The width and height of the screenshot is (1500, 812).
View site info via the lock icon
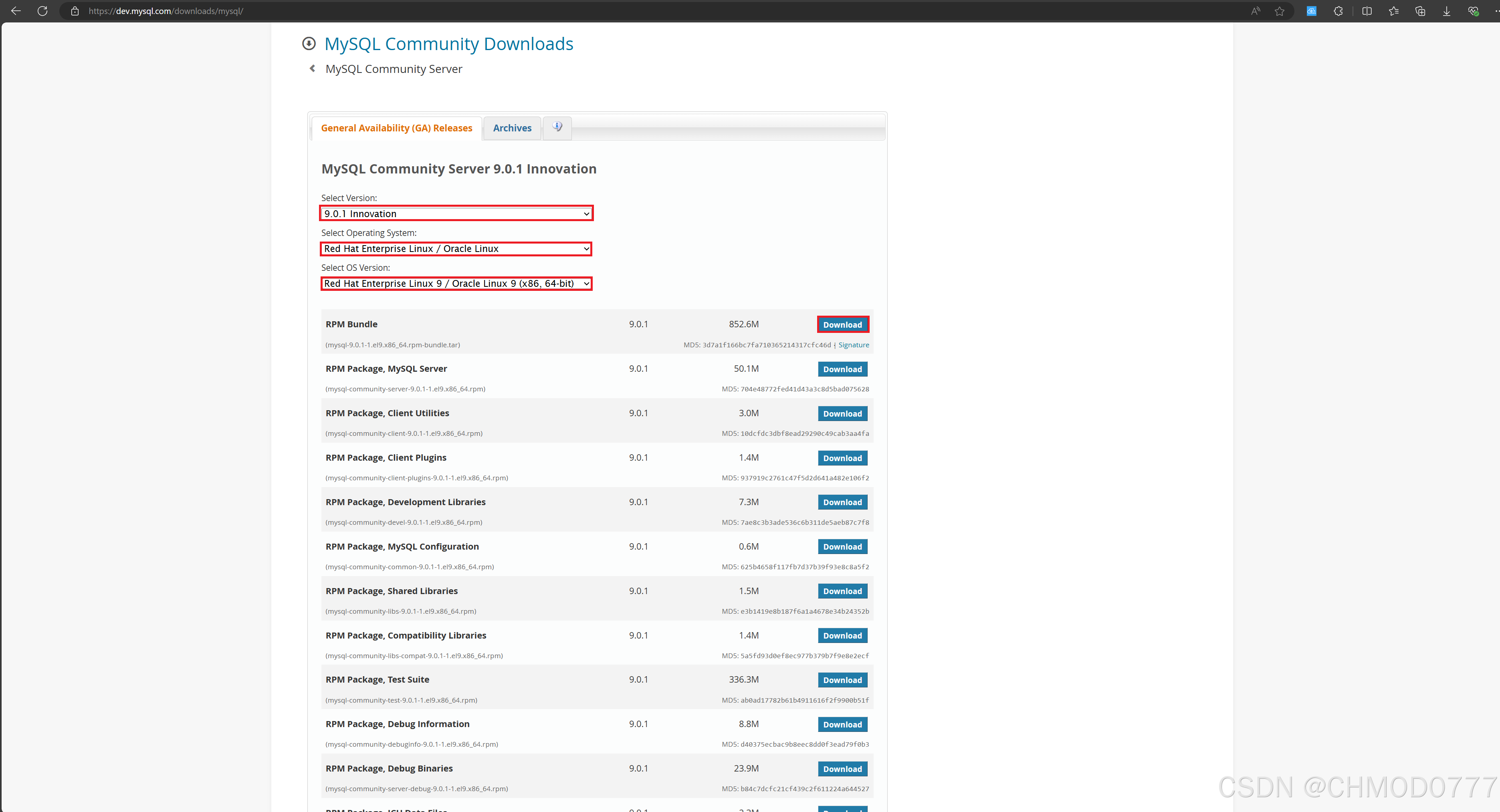point(75,11)
